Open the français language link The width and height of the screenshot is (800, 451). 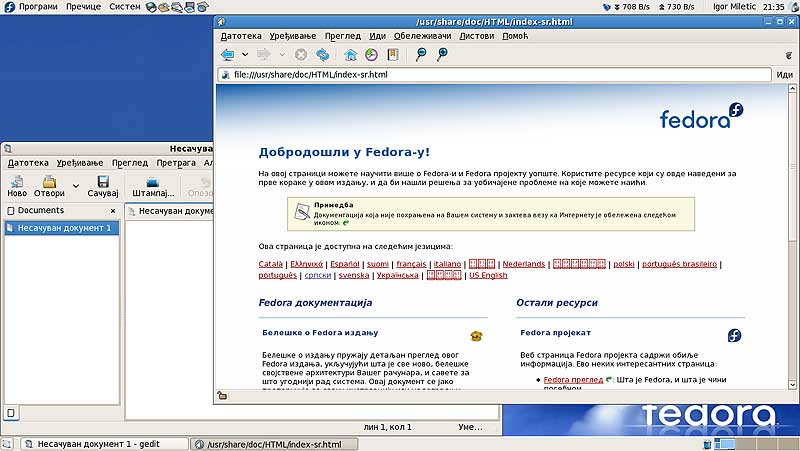(x=411, y=264)
